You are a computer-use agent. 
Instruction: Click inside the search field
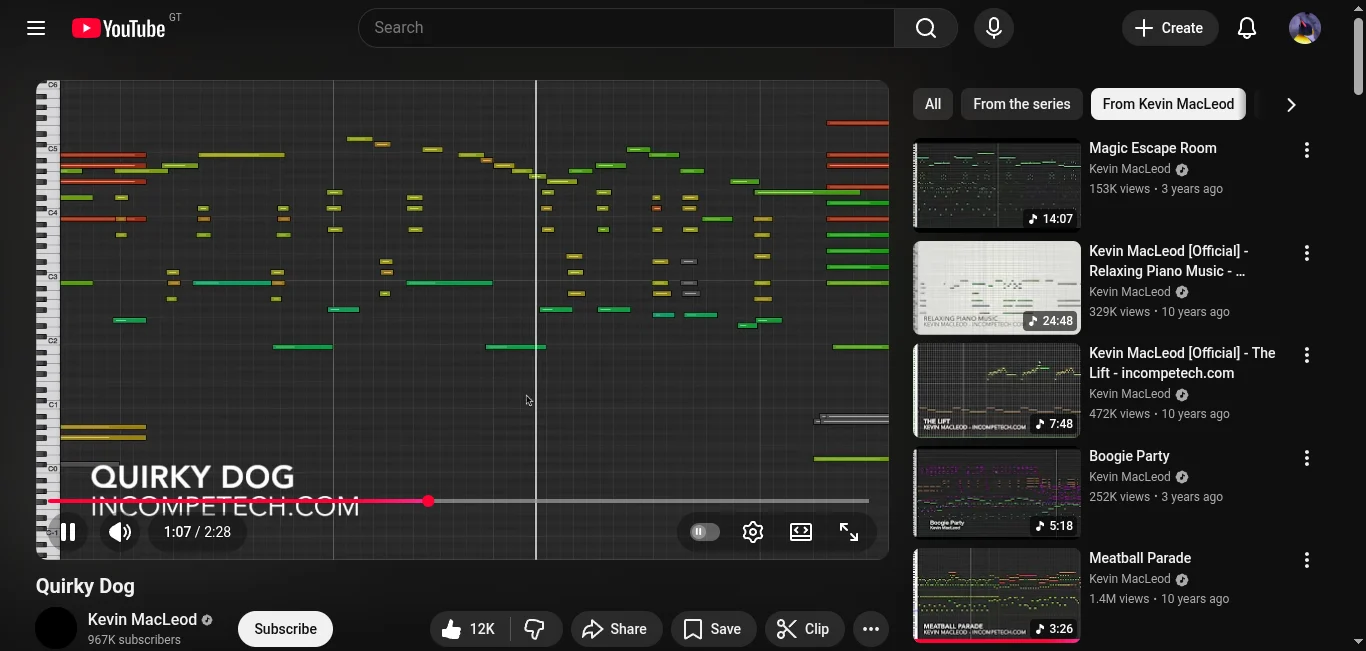click(626, 28)
